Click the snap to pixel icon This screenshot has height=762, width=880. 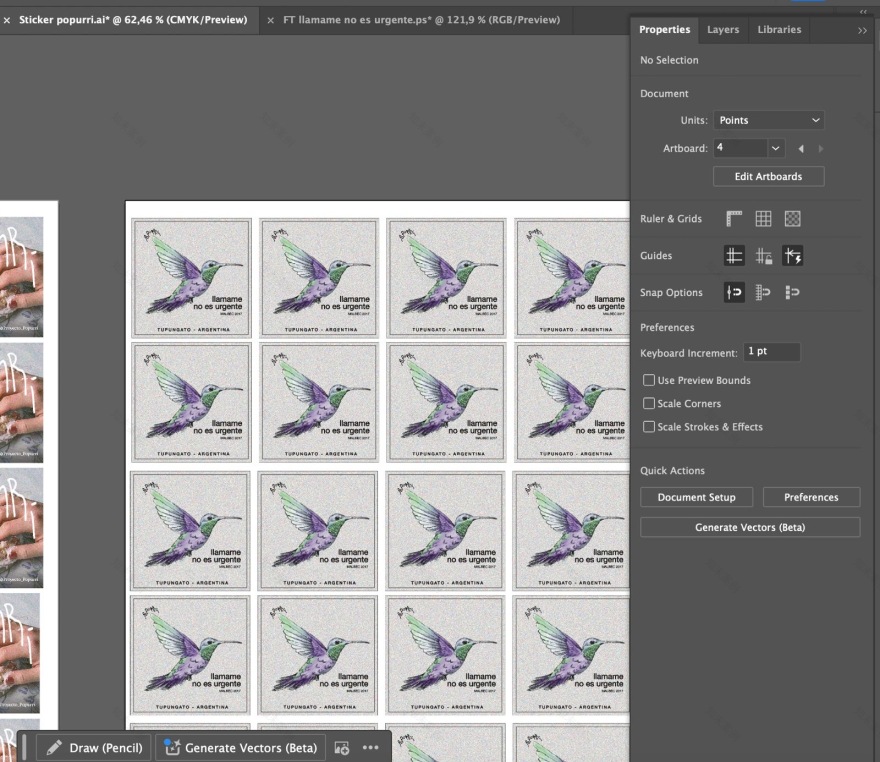pyautogui.click(x=794, y=293)
